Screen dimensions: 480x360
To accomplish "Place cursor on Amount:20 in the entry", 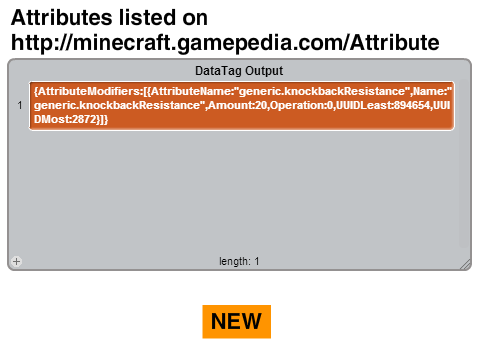I will 238,105.
